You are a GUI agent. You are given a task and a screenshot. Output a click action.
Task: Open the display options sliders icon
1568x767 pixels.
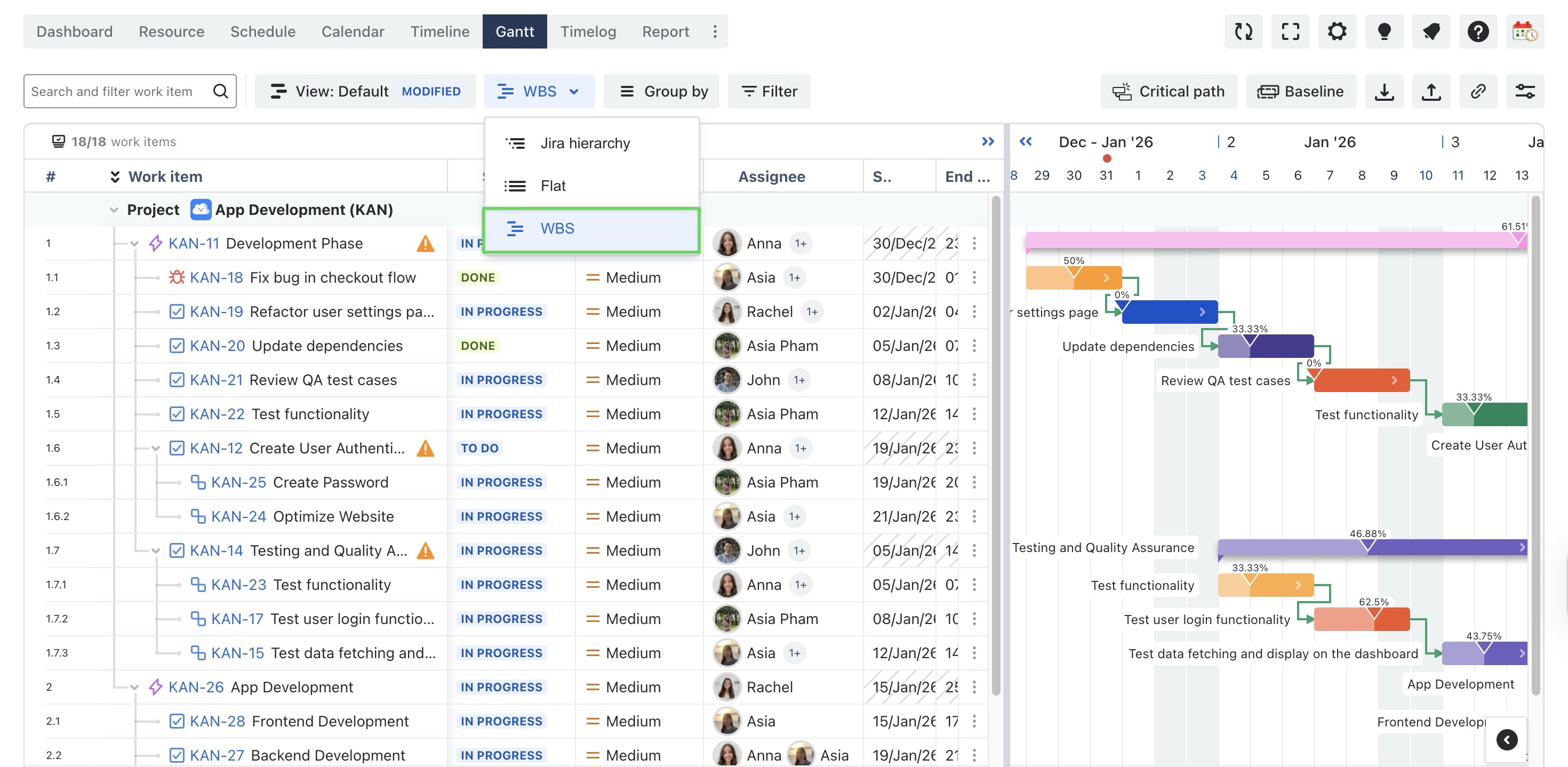[1524, 91]
